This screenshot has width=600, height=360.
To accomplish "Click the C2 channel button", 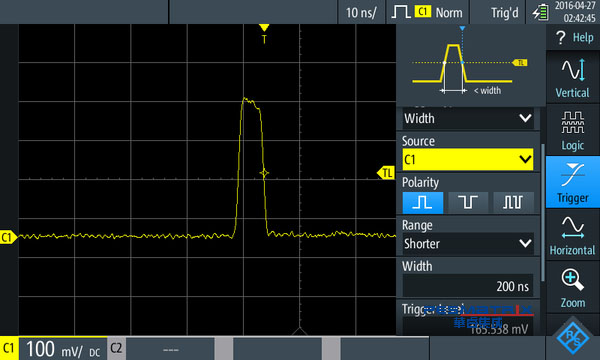I will 116,348.
